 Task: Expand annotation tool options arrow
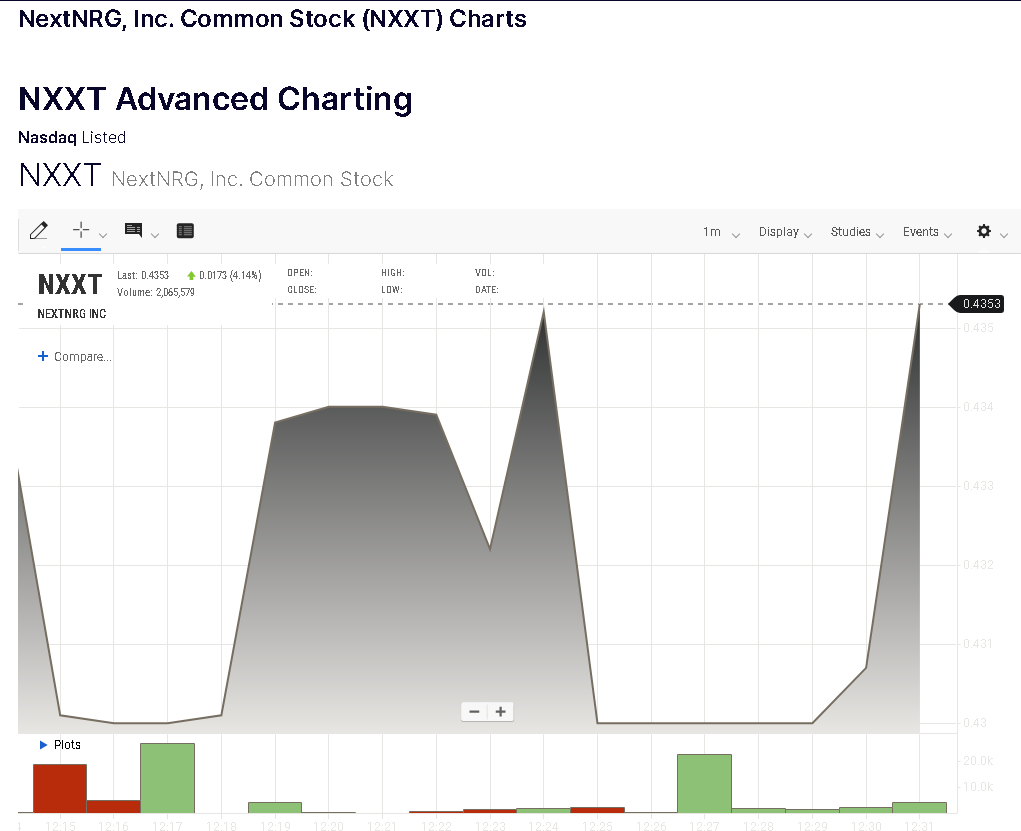pyautogui.click(x=155, y=235)
